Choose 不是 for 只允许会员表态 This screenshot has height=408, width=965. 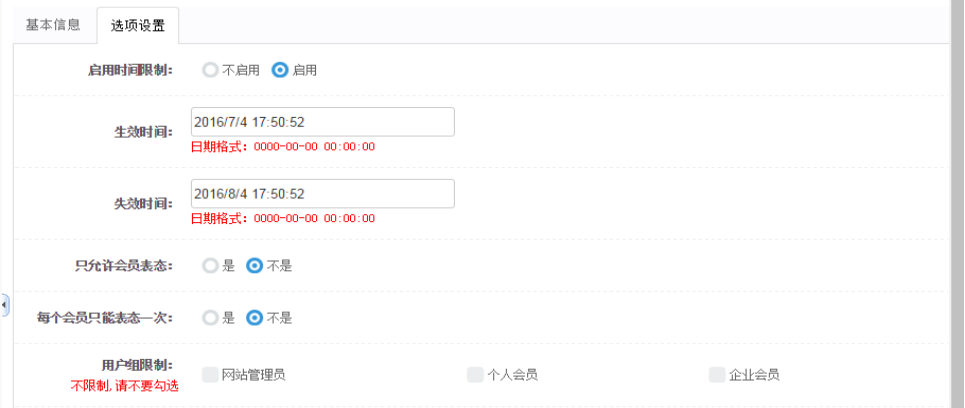255,266
